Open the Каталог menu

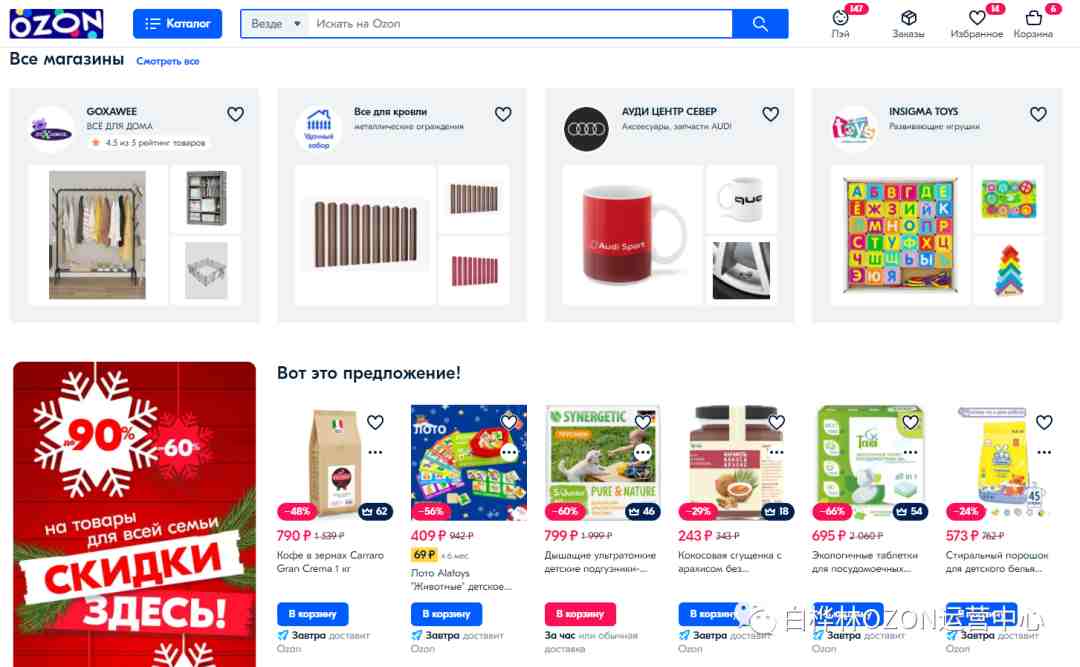[177, 23]
